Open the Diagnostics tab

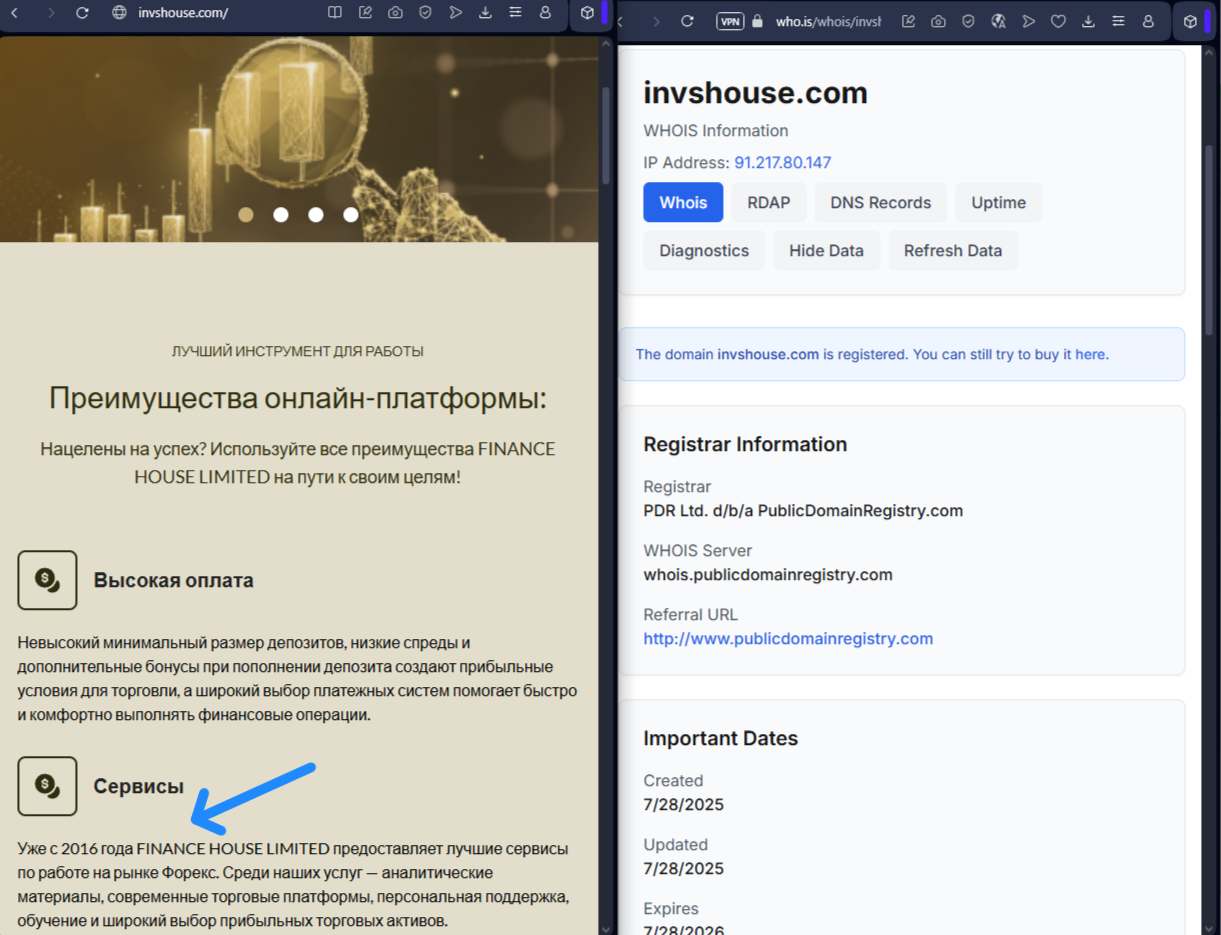(x=704, y=250)
